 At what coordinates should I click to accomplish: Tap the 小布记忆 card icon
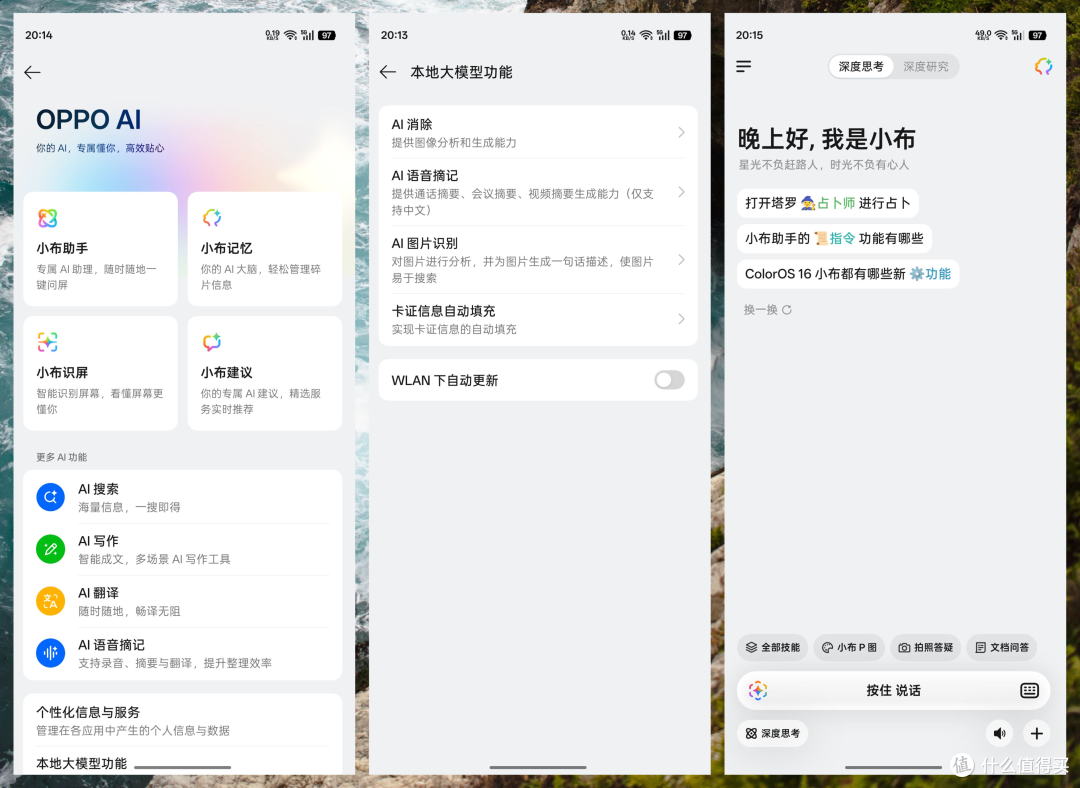[x=212, y=218]
